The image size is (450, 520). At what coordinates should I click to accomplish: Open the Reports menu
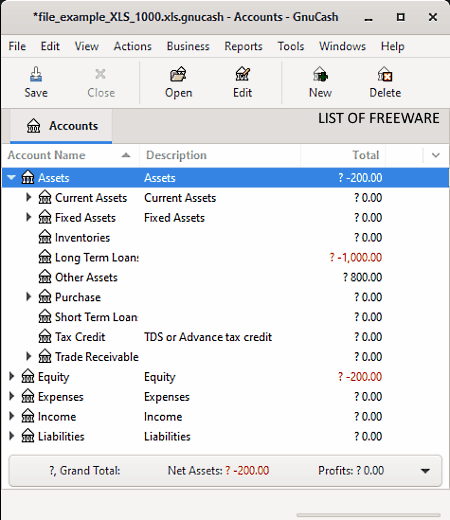click(x=243, y=46)
